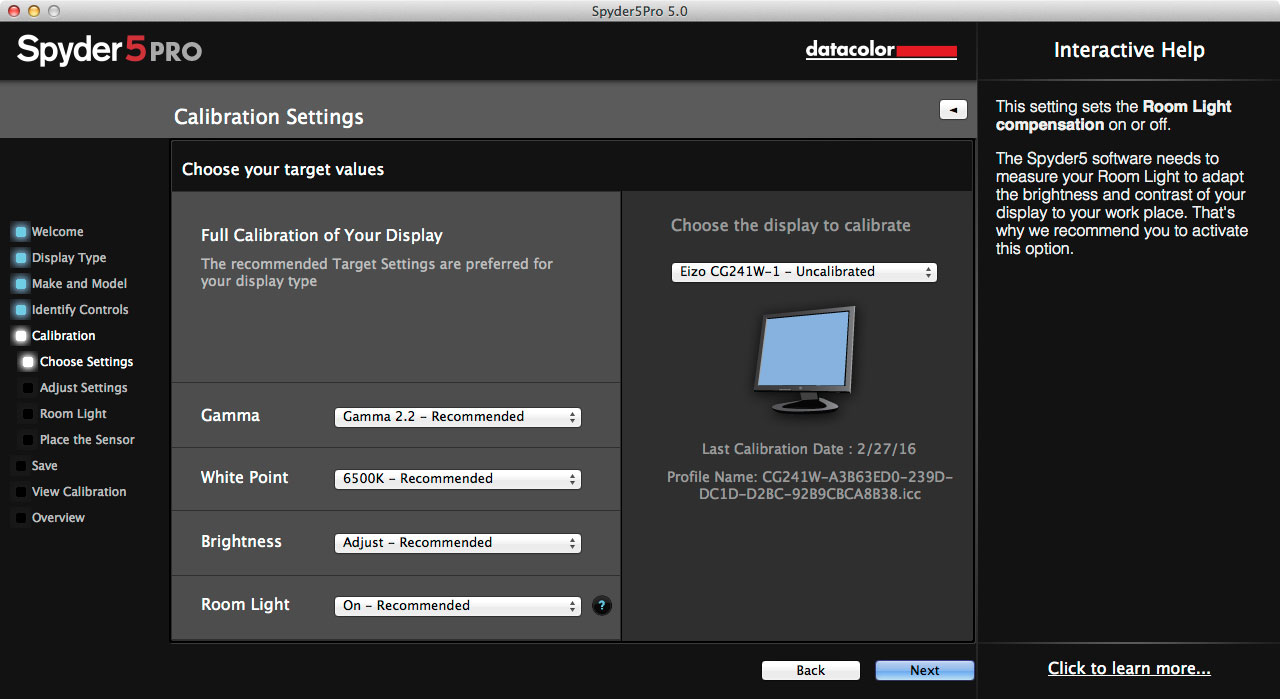This screenshot has height=699, width=1280.
Task: Open the Click to learn more link
Action: (x=1129, y=668)
